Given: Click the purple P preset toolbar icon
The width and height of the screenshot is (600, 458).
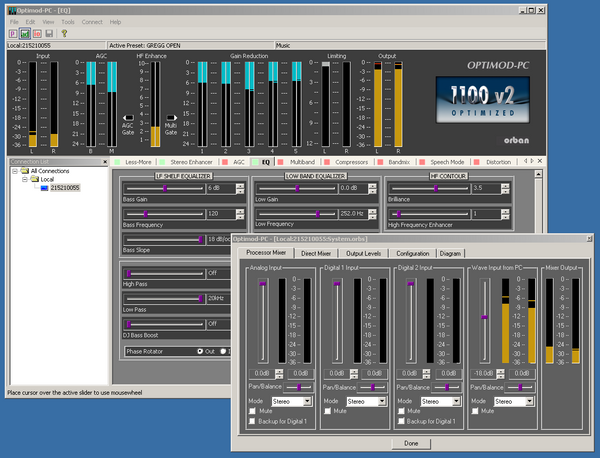Looking at the screenshot, I should tap(12, 33).
